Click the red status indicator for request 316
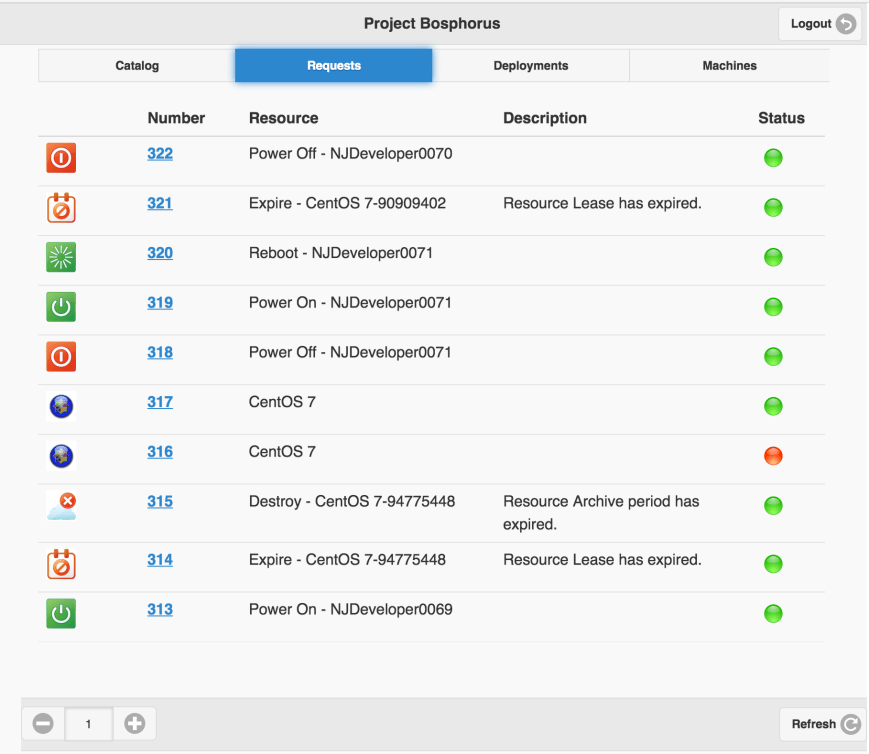869x754 pixels. 773,456
